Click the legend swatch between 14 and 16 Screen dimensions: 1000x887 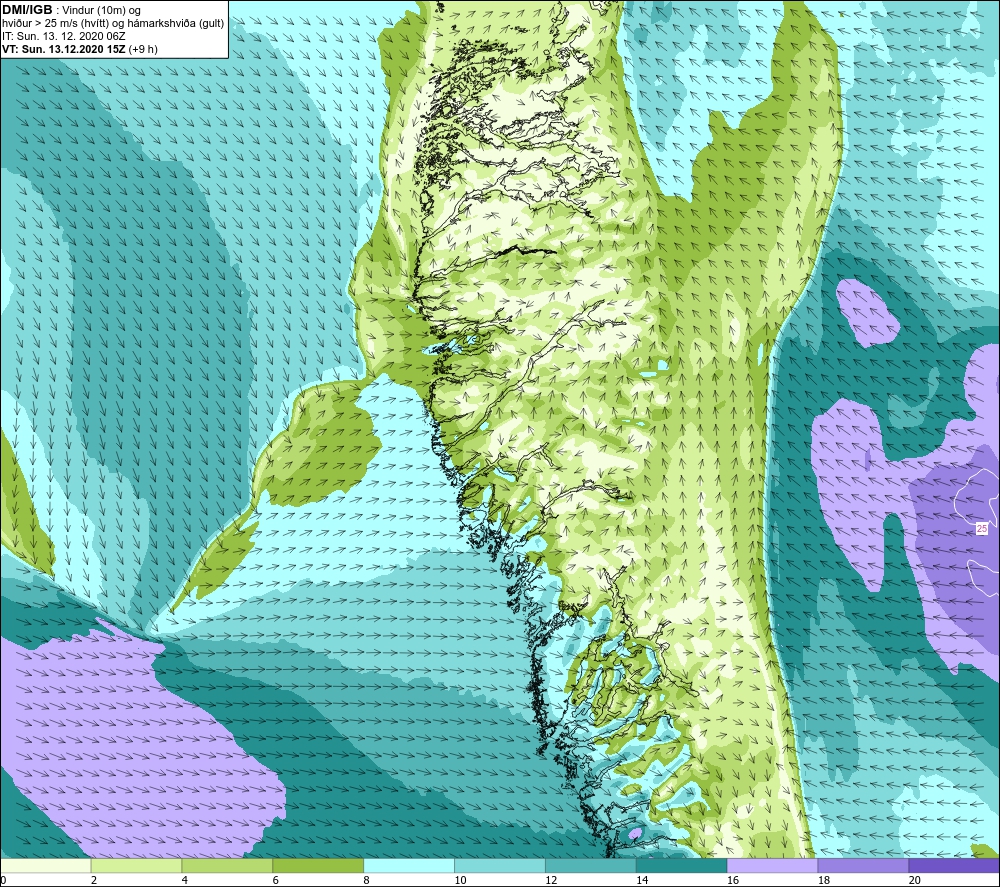click(682, 865)
